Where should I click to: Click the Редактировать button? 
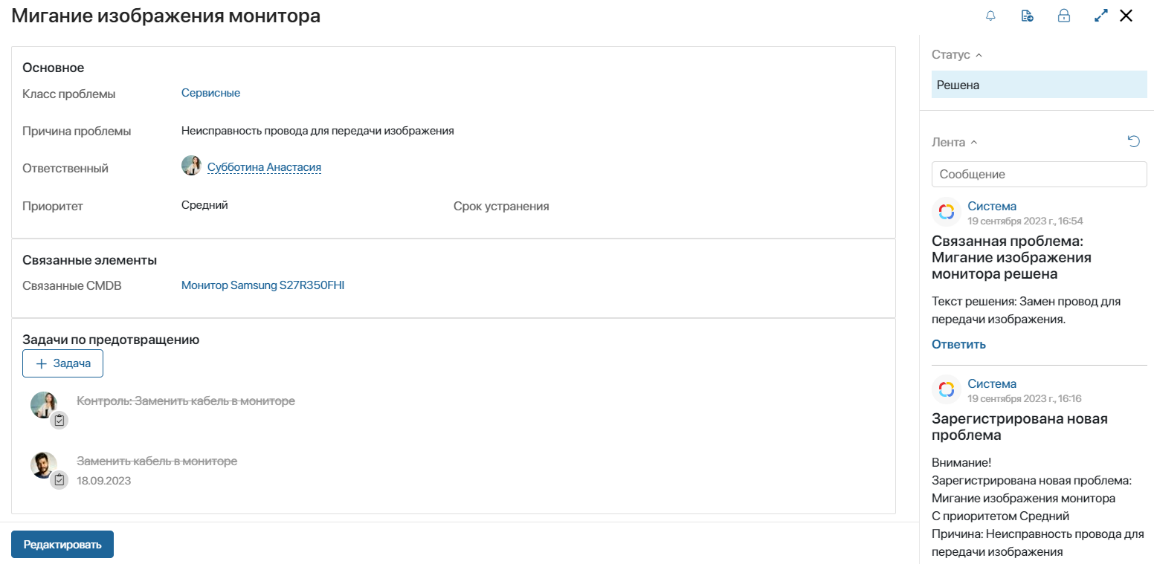(x=63, y=545)
